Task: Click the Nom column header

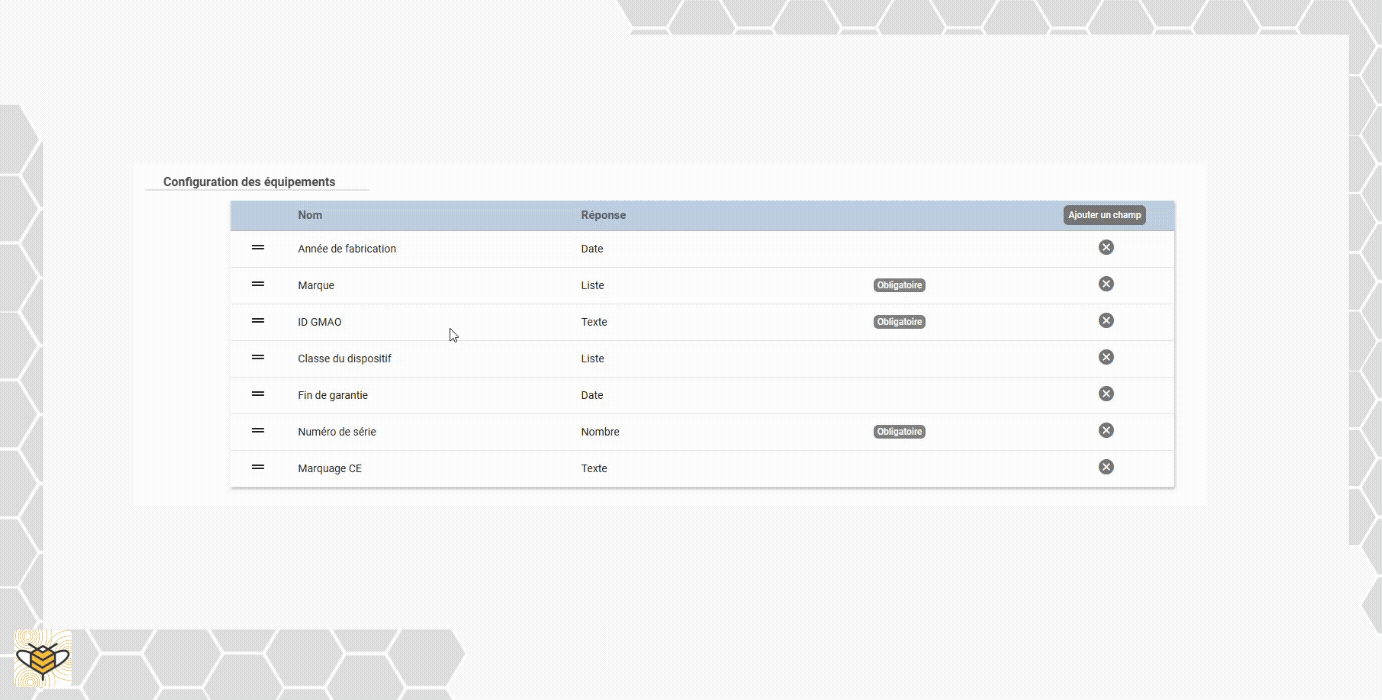Action: coord(310,215)
